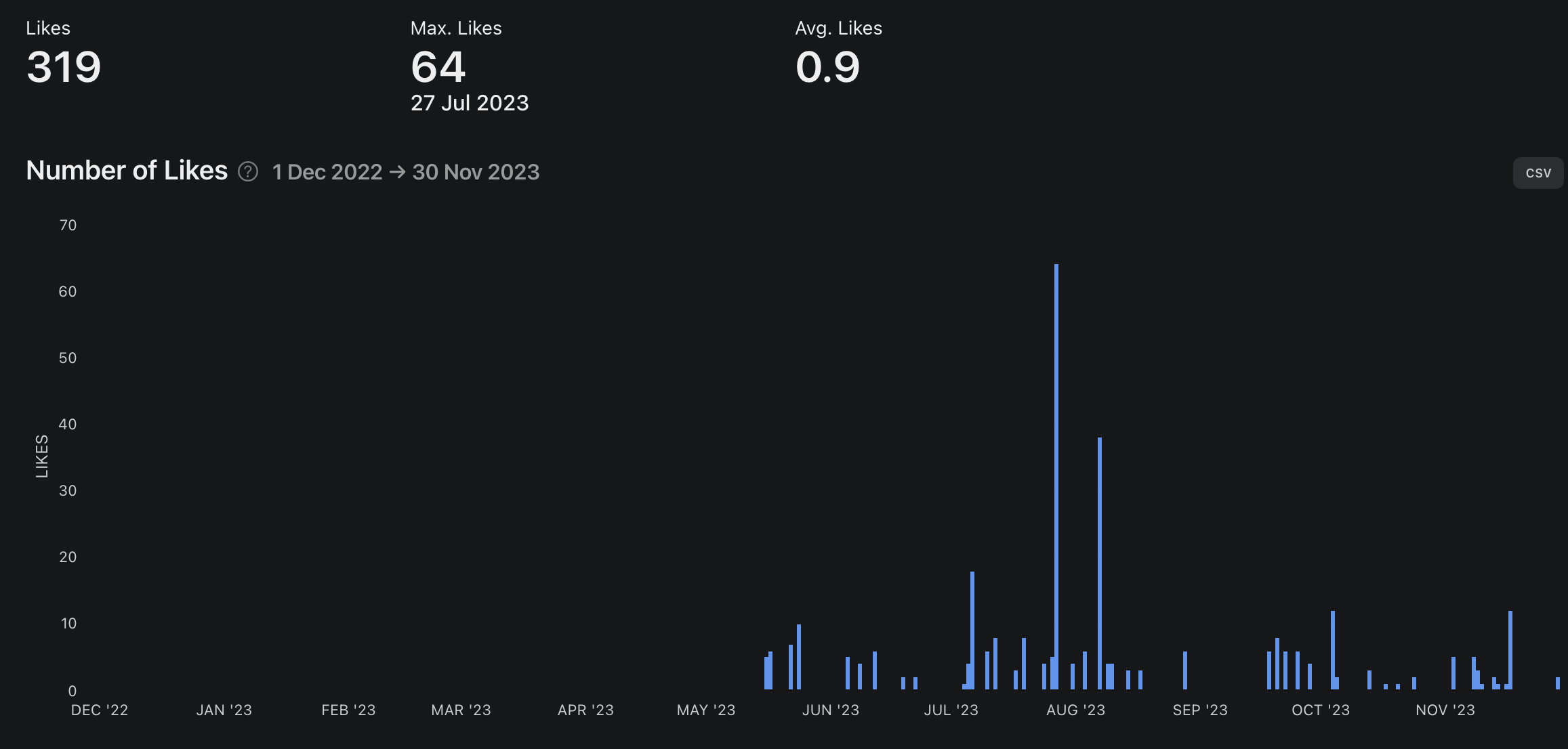Click the Number of Likes heading
The image size is (1568, 749).
(127, 171)
